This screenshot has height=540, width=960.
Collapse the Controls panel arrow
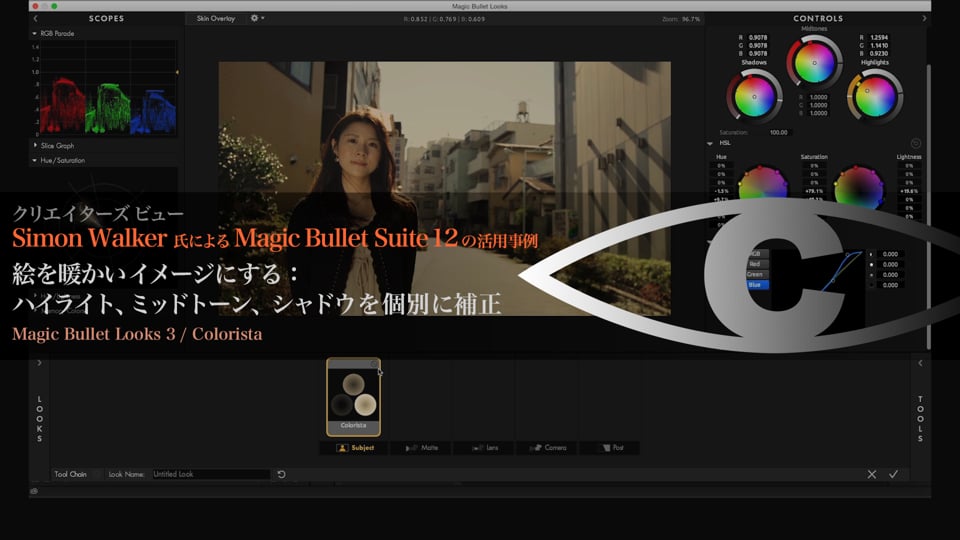coord(924,18)
